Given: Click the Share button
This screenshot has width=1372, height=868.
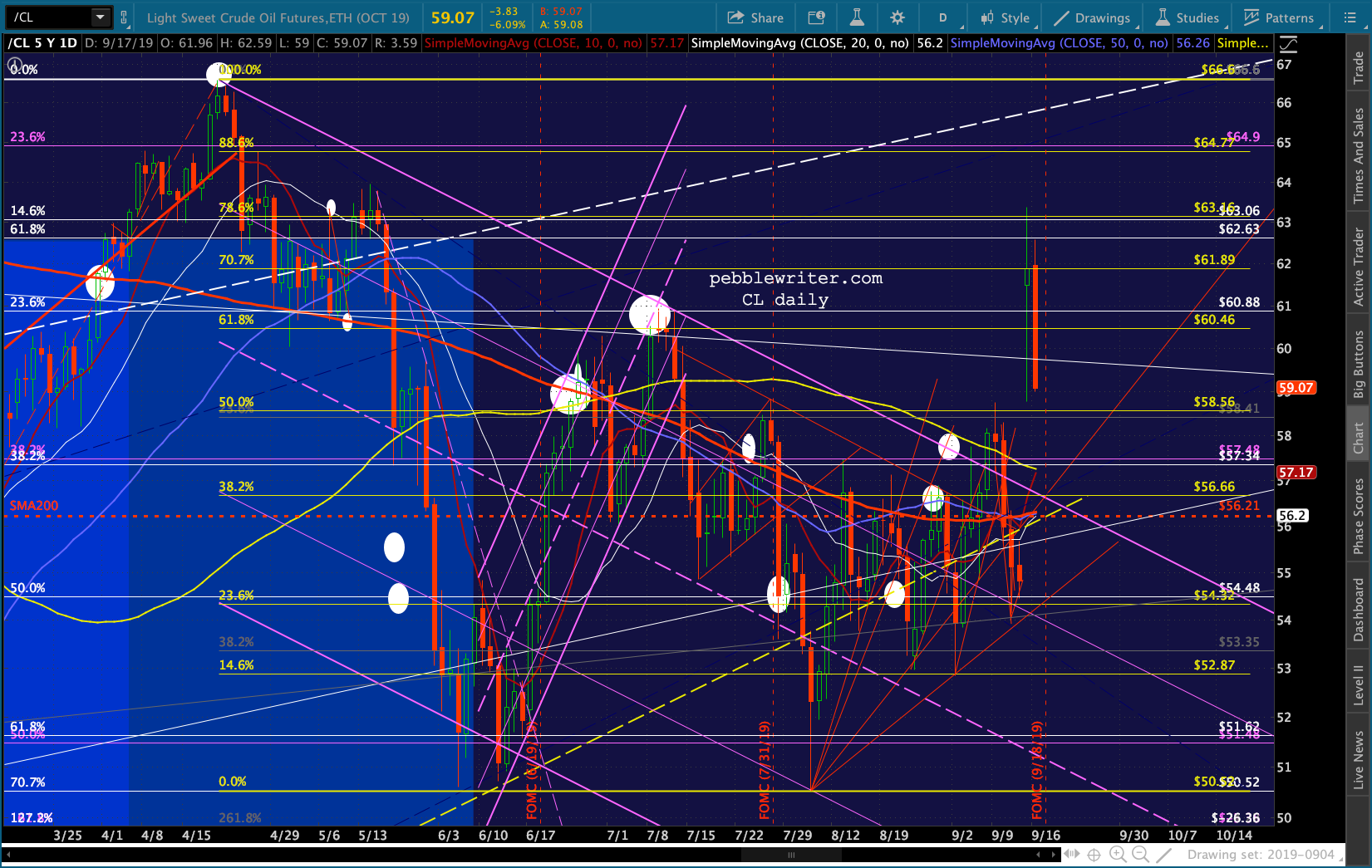Looking at the screenshot, I should 755,17.
